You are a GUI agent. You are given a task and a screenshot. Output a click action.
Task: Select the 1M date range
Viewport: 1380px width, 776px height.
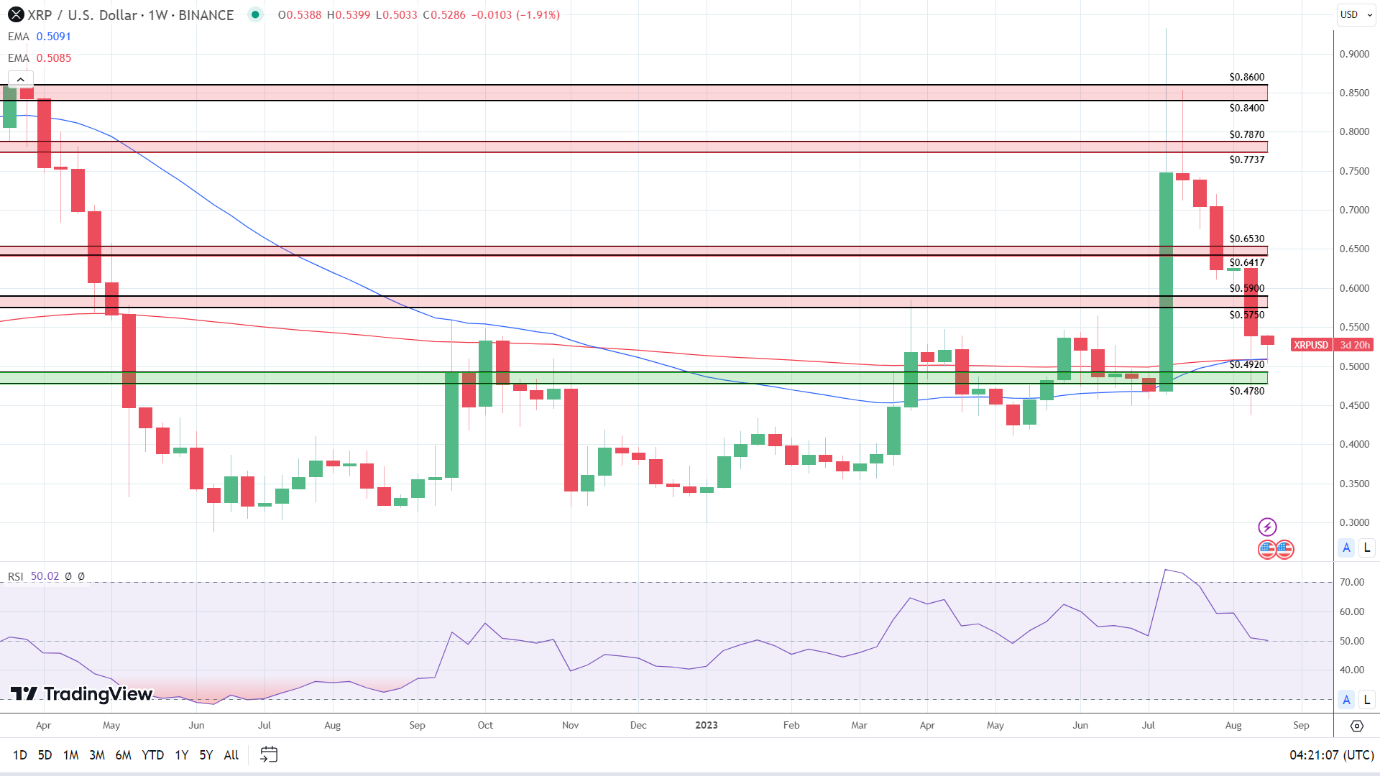click(71, 755)
